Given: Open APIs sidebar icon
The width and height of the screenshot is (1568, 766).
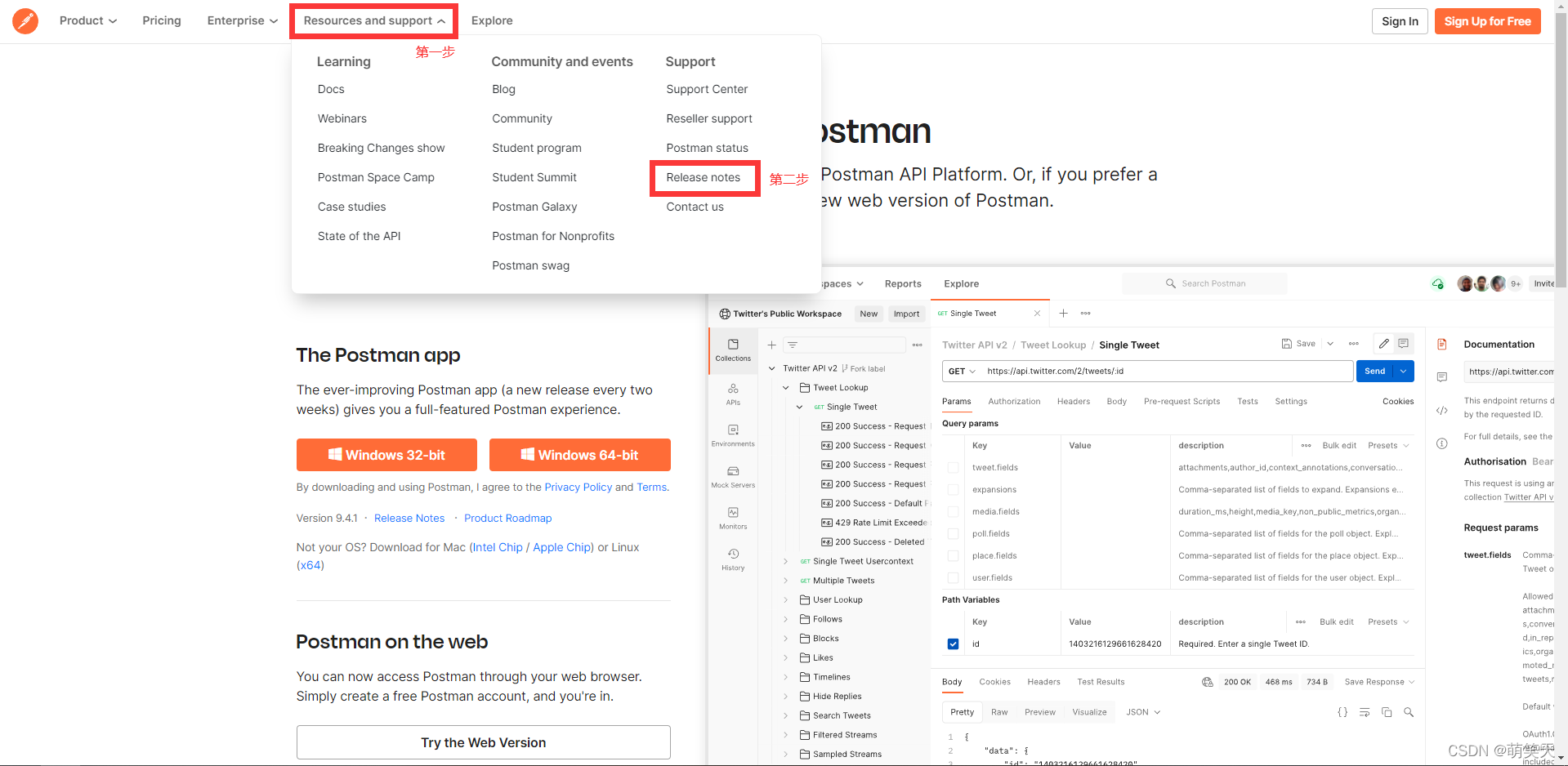Looking at the screenshot, I should [733, 394].
